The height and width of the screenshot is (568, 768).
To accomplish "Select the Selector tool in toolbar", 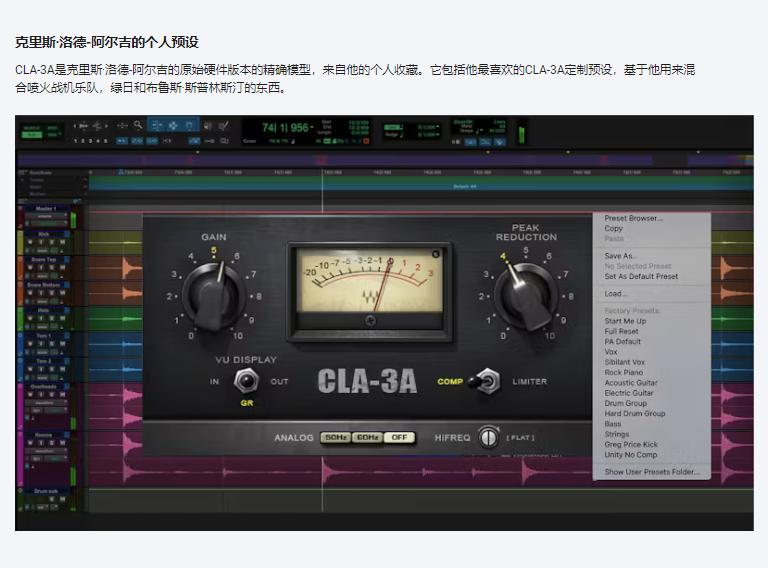I will click(x=173, y=126).
